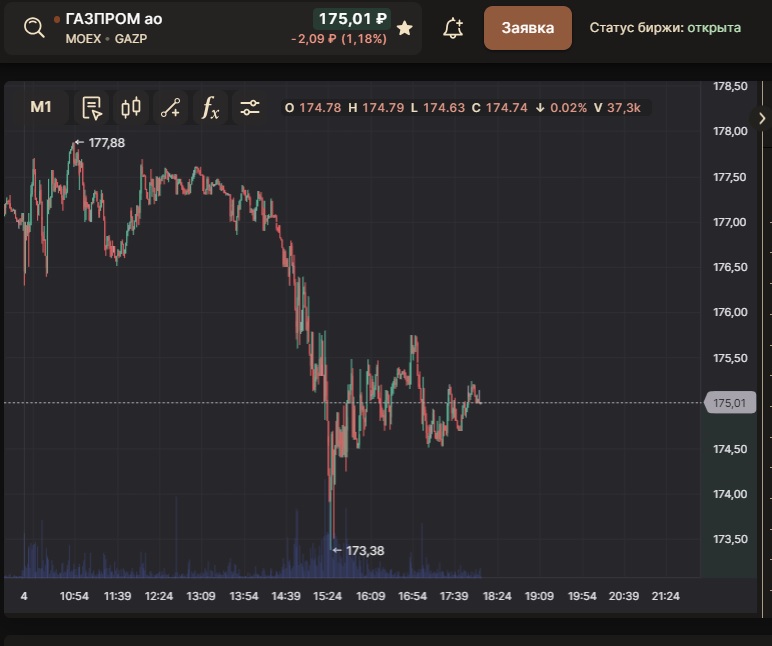The width and height of the screenshot is (772, 646).
Task: Click the Статус биржи: открыта text
Action: point(665,28)
